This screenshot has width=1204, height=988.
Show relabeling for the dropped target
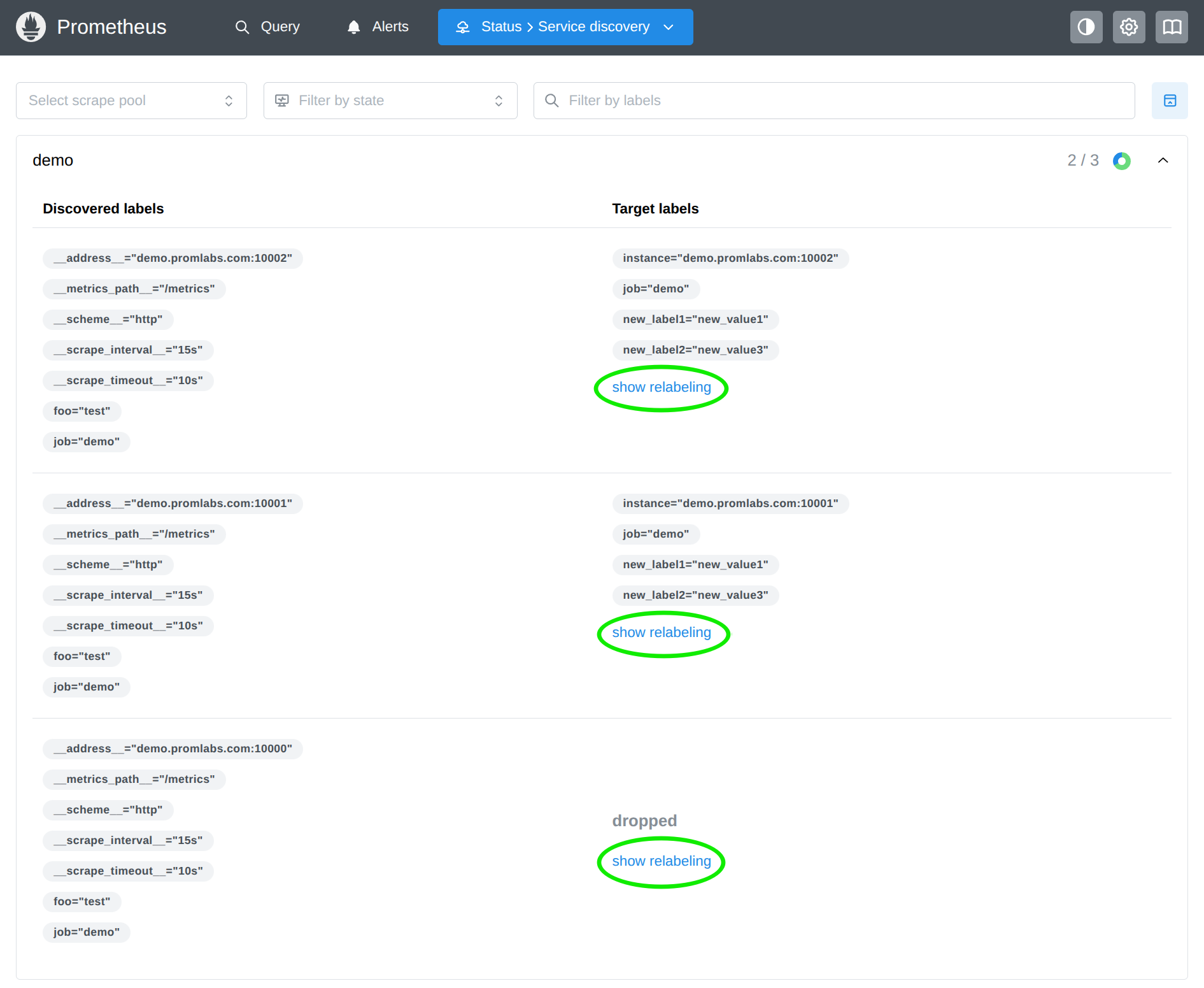[661, 861]
